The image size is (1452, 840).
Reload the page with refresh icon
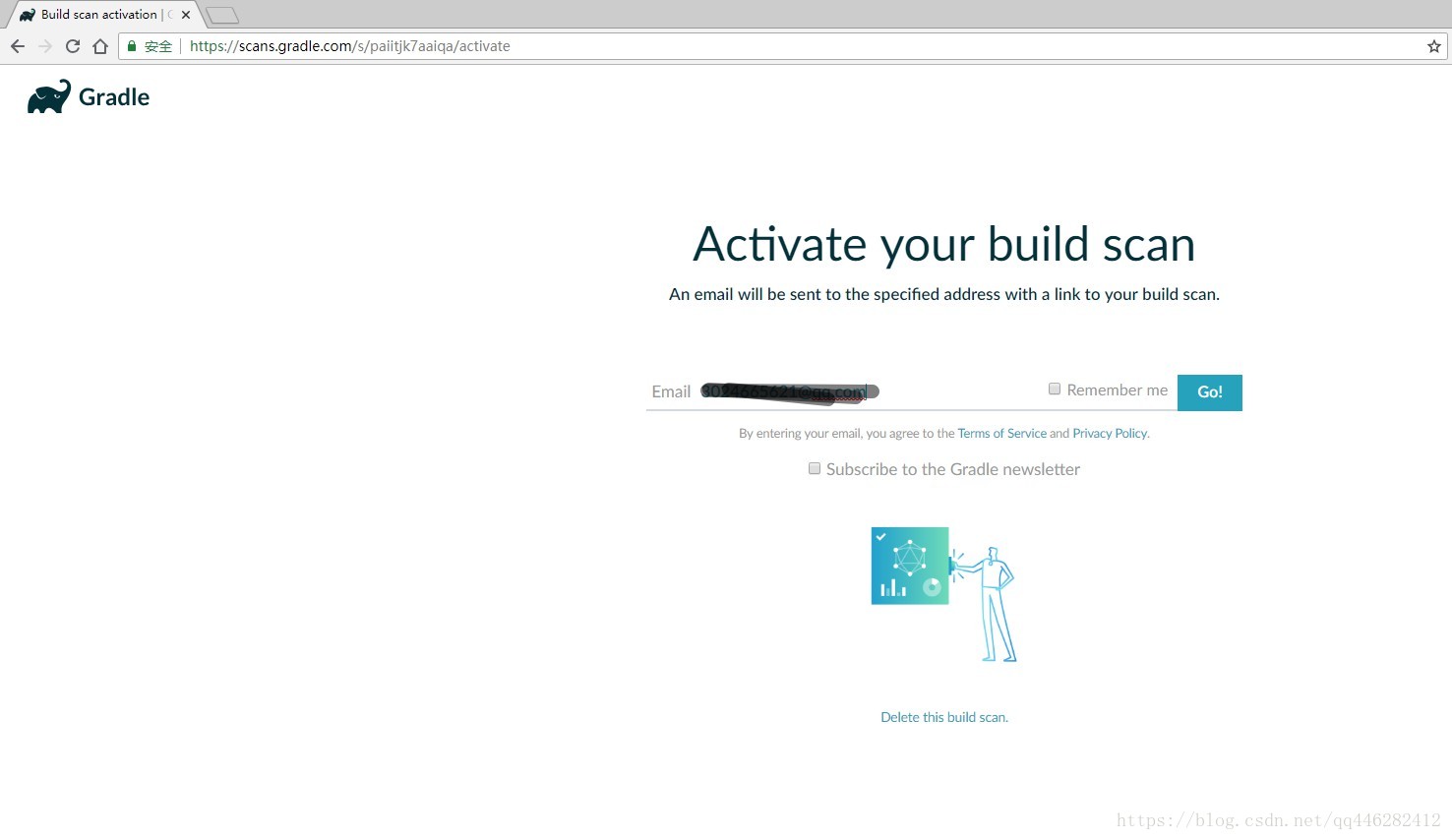pos(73,46)
